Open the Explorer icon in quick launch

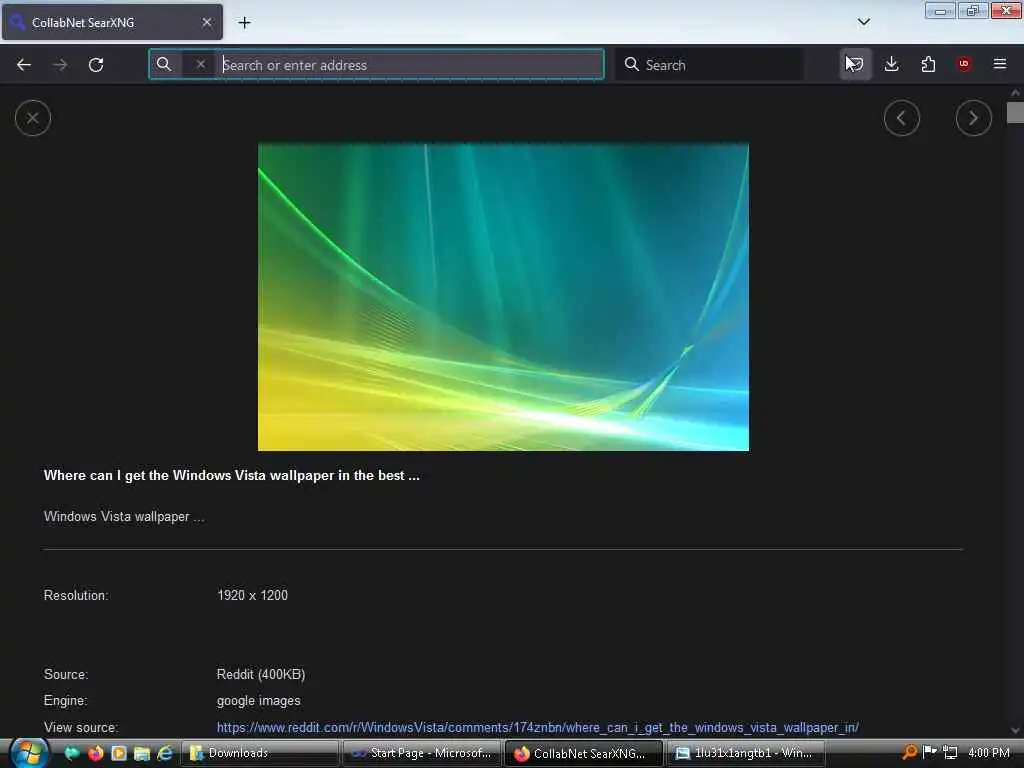[142, 753]
